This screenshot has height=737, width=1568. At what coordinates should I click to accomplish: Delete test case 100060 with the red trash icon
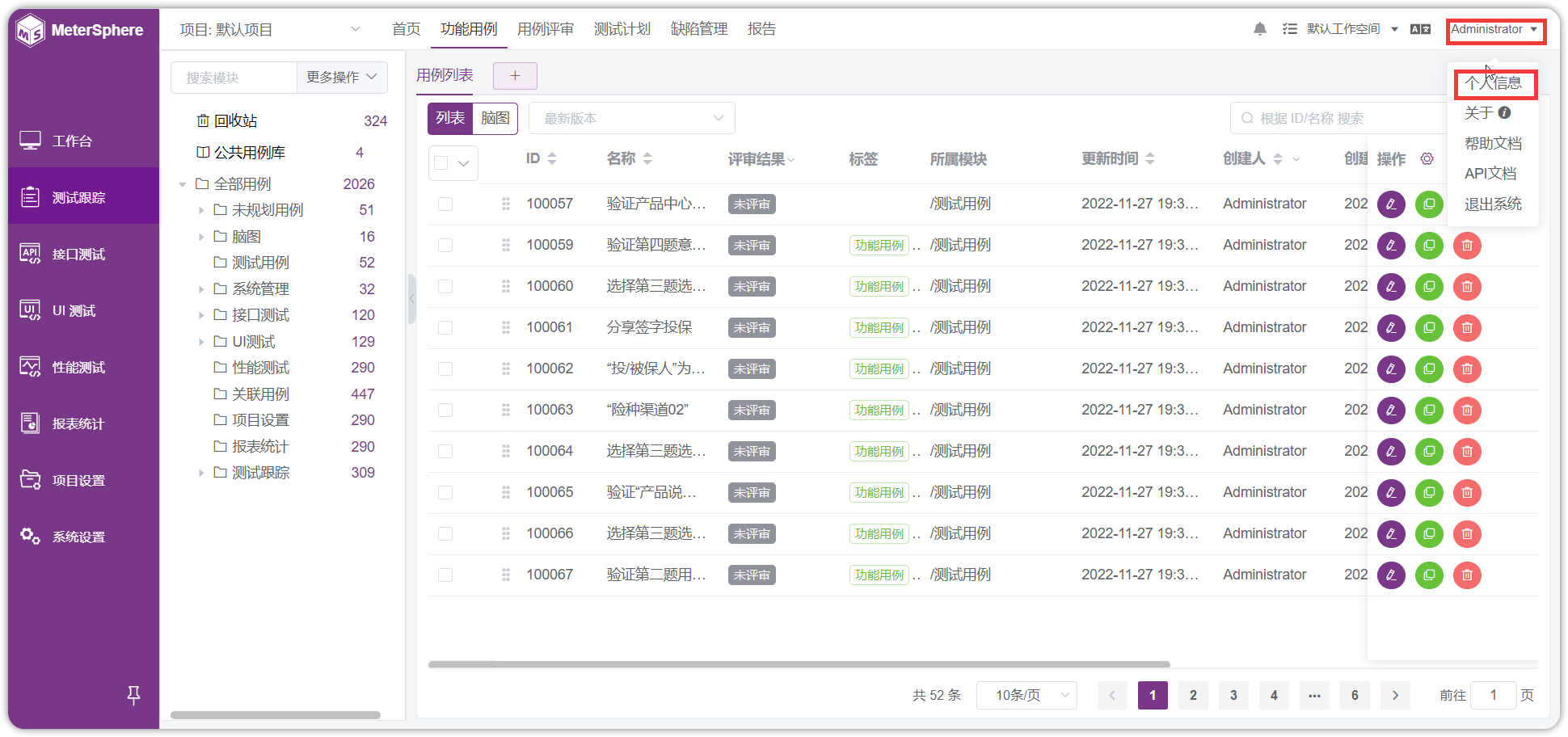click(x=1467, y=287)
